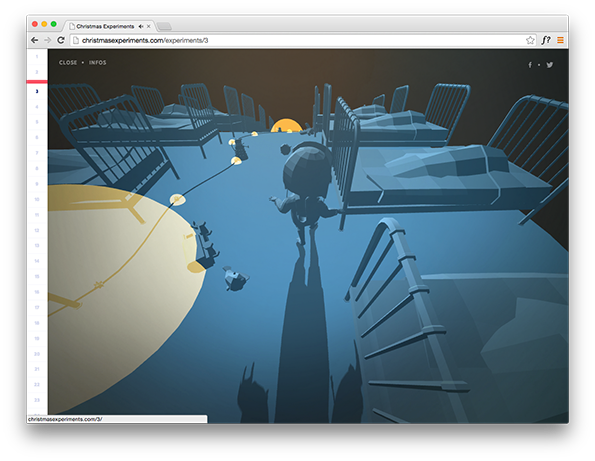This screenshot has height=461, width=595.
Task: Click the small mouse on the floor
Action: (x=236, y=279)
